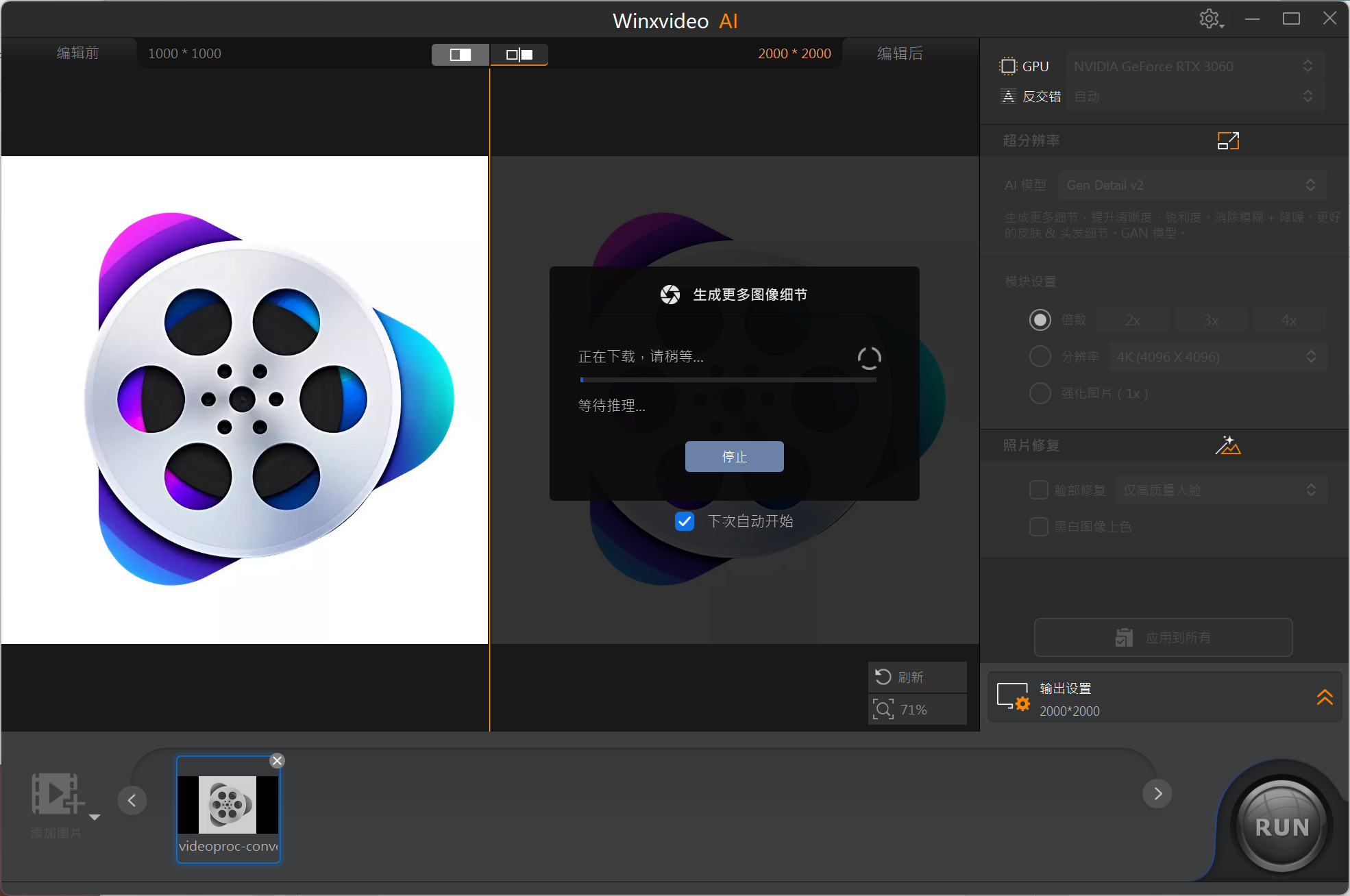This screenshot has width=1350, height=896.
Task: Open the AI model Gen Detail v2 dropdown
Action: coord(1192,185)
